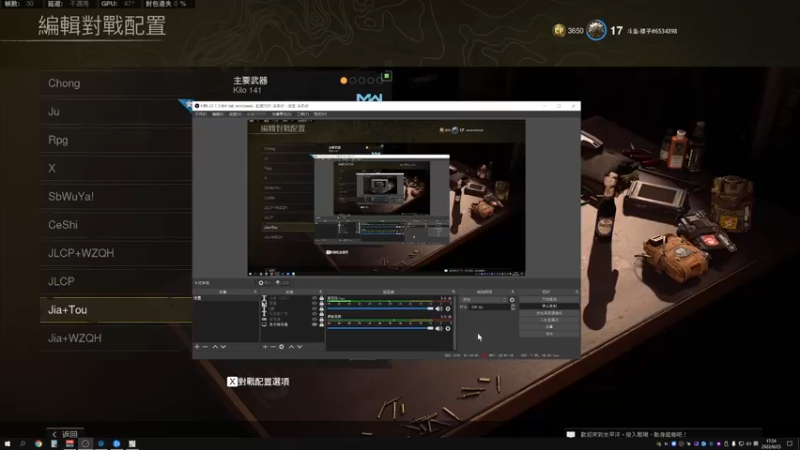The width and height of the screenshot is (800, 450).
Task: Open Settings from OBS Controls
Action: [x=549, y=327]
